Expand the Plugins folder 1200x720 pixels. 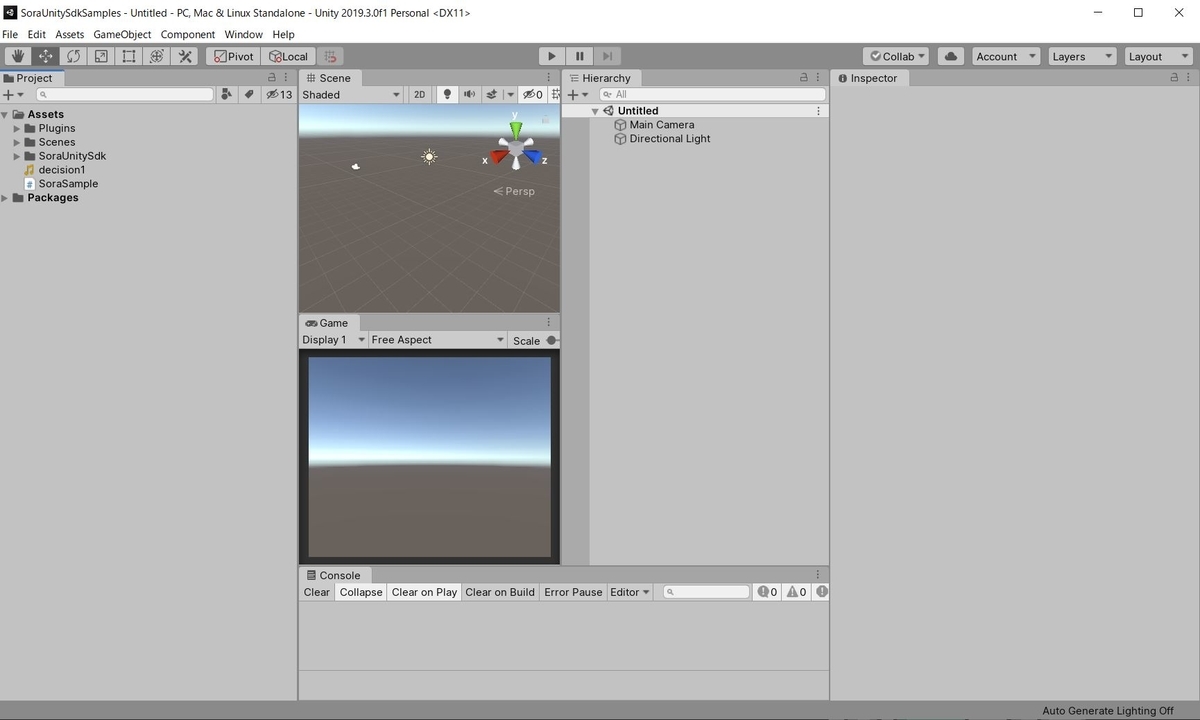(x=17, y=128)
